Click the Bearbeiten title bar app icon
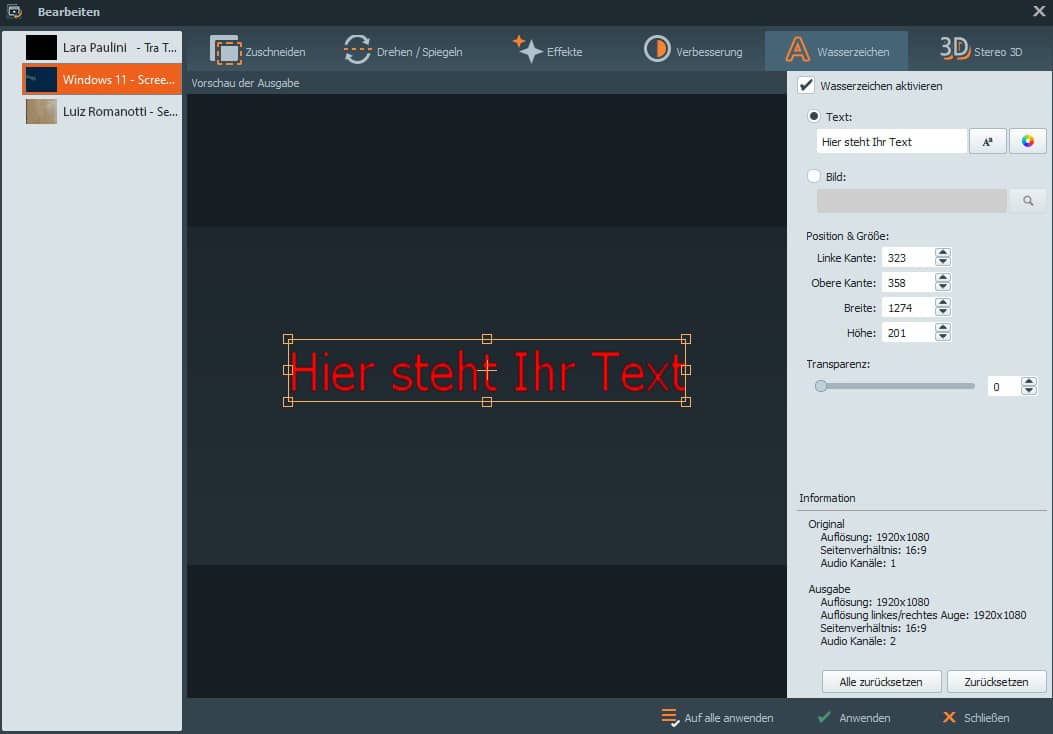 pyautogui.click(x=14, y=11)
